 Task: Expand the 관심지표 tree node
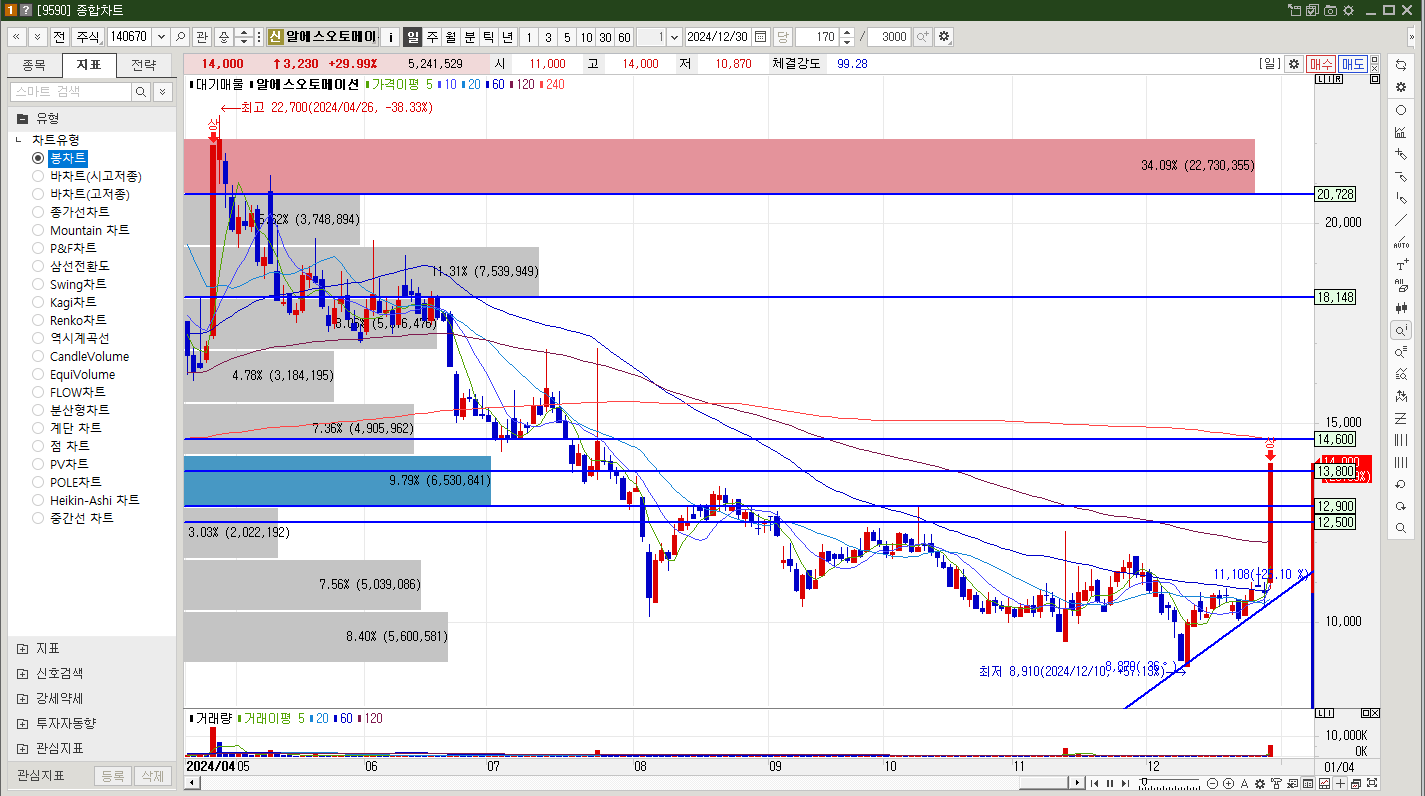pyautogui.click(x=23, y=748)
